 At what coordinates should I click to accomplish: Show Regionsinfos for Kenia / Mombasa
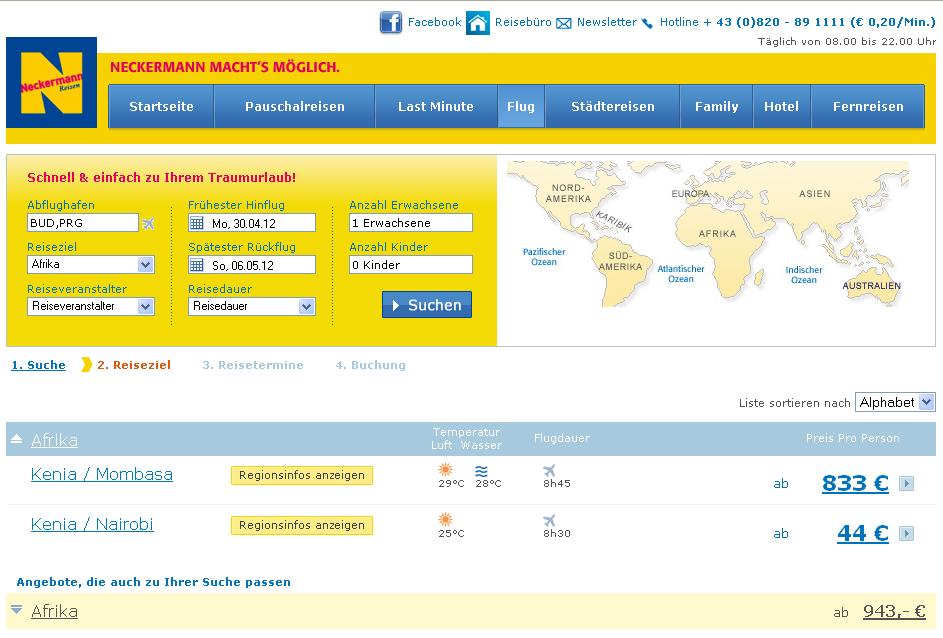(302, 475)
